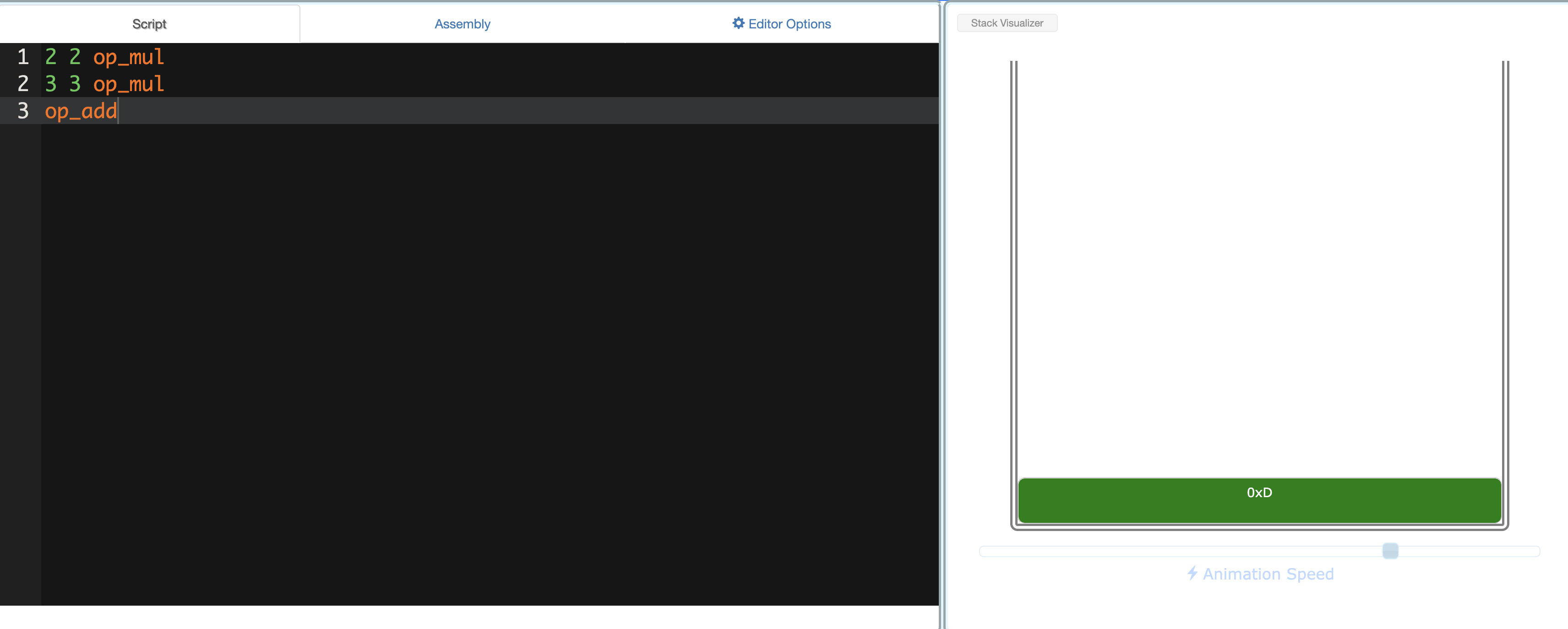The width and height of the screenshot is (1568, 629).
Task: Click line number 2 in the gutter
Action: (x=23, y=83)
